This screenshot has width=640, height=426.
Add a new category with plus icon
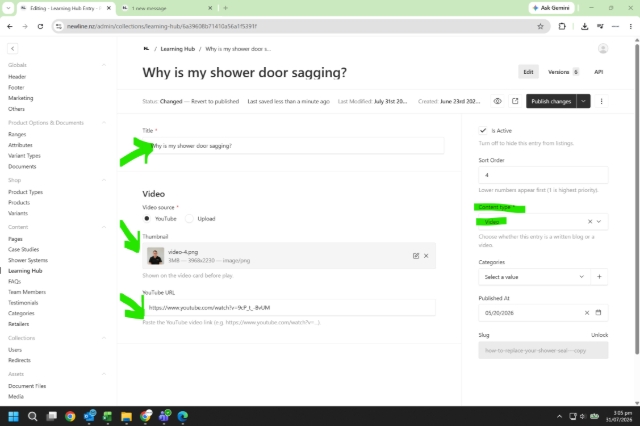(599, 277)
